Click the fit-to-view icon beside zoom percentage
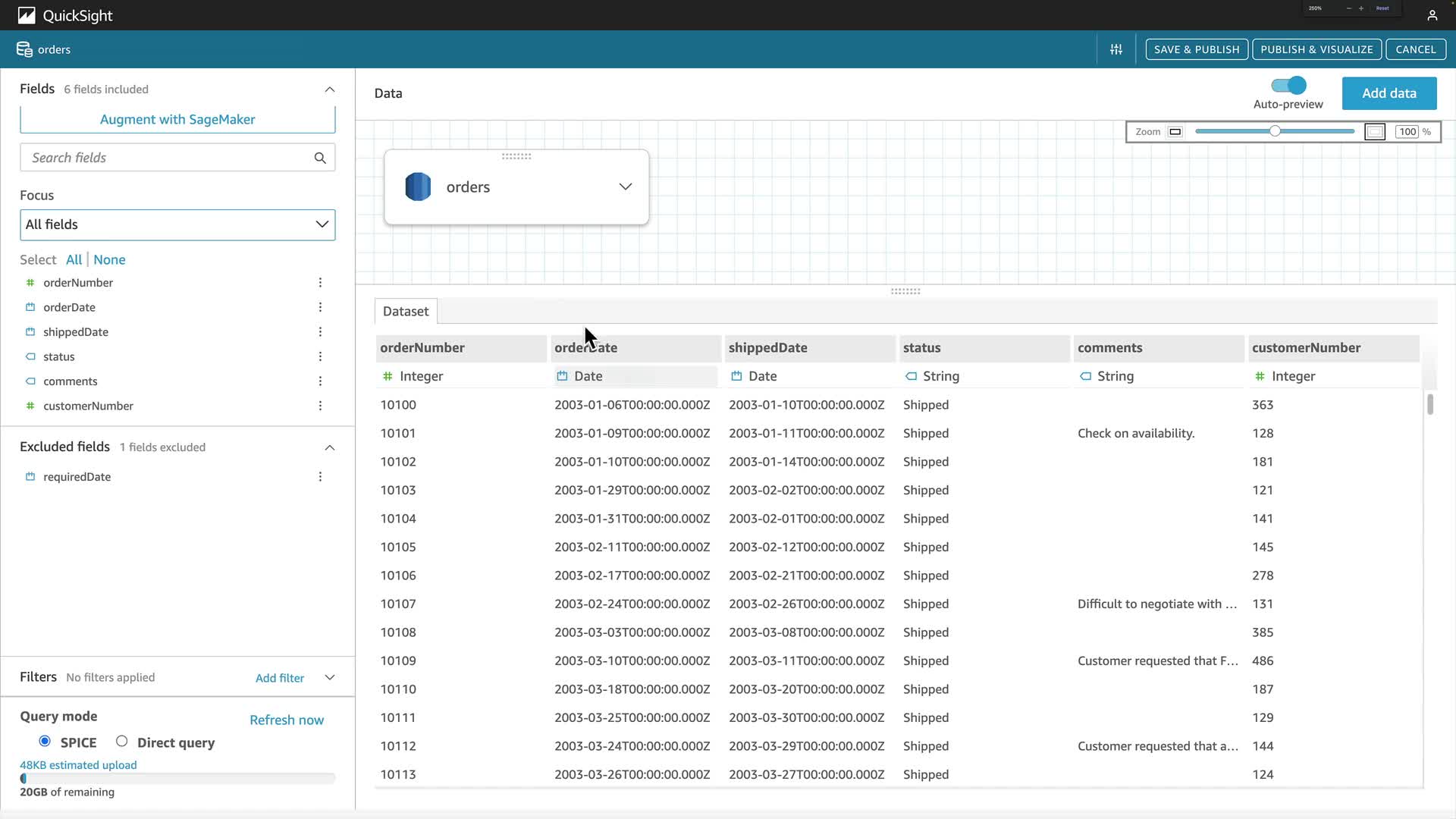The width and height of the screenshot is (1456, 819). point(1374,132)
